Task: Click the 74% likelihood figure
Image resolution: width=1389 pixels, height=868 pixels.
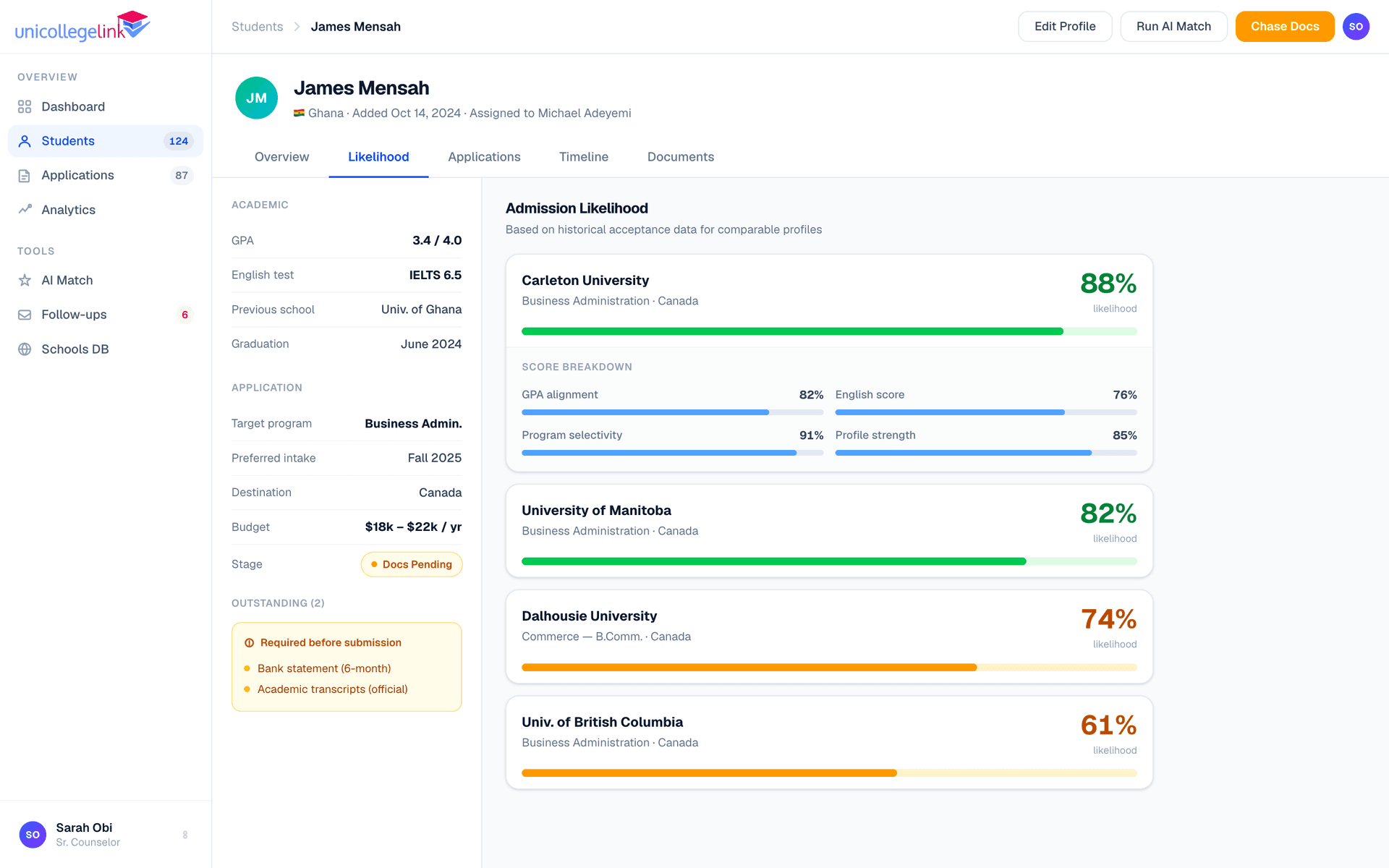Action: coord(1109,619)
